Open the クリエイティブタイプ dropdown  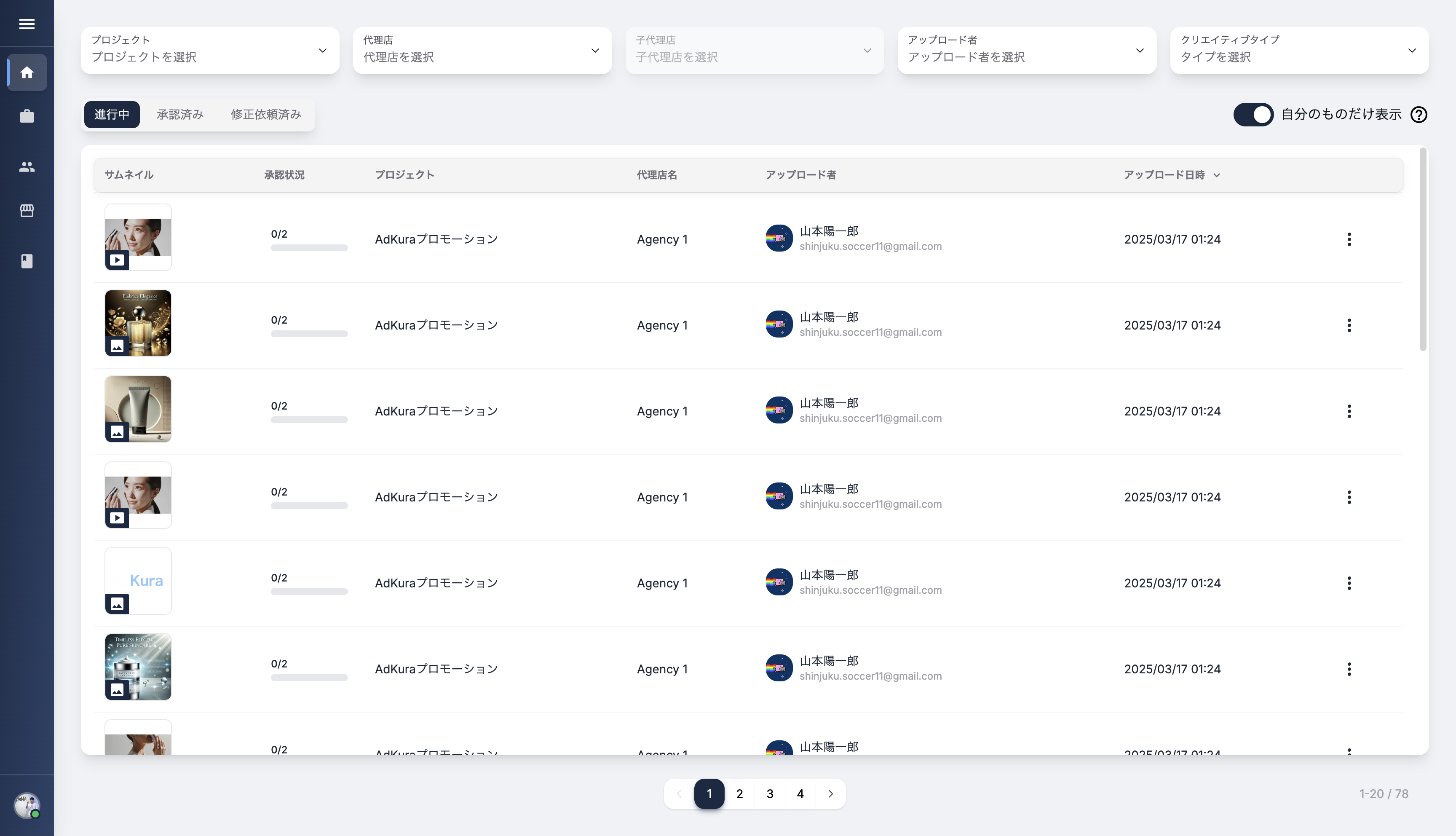[1299, 51]
